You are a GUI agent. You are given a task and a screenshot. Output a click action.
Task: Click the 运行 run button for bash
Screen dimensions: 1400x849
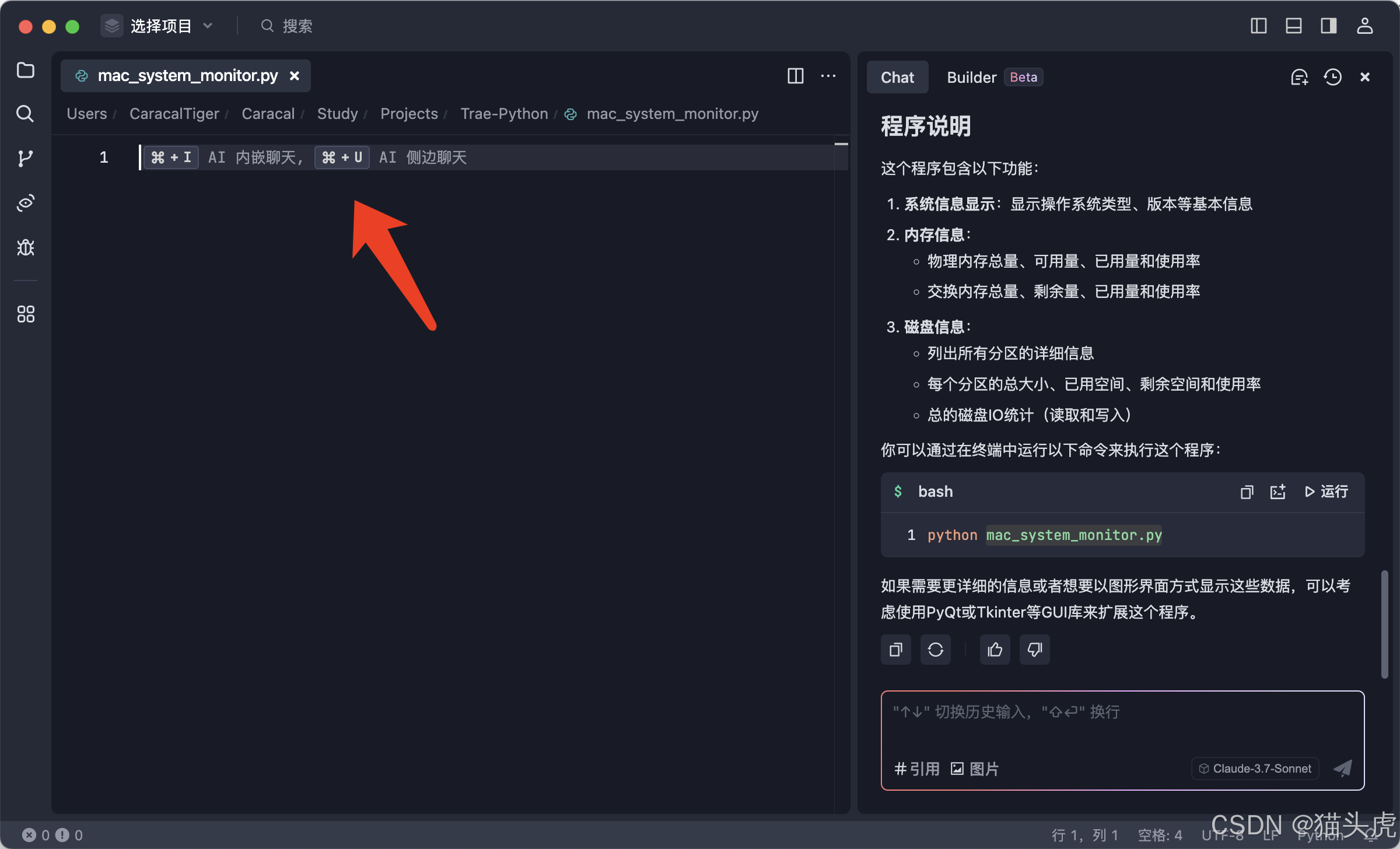[x=1326, y=492]
